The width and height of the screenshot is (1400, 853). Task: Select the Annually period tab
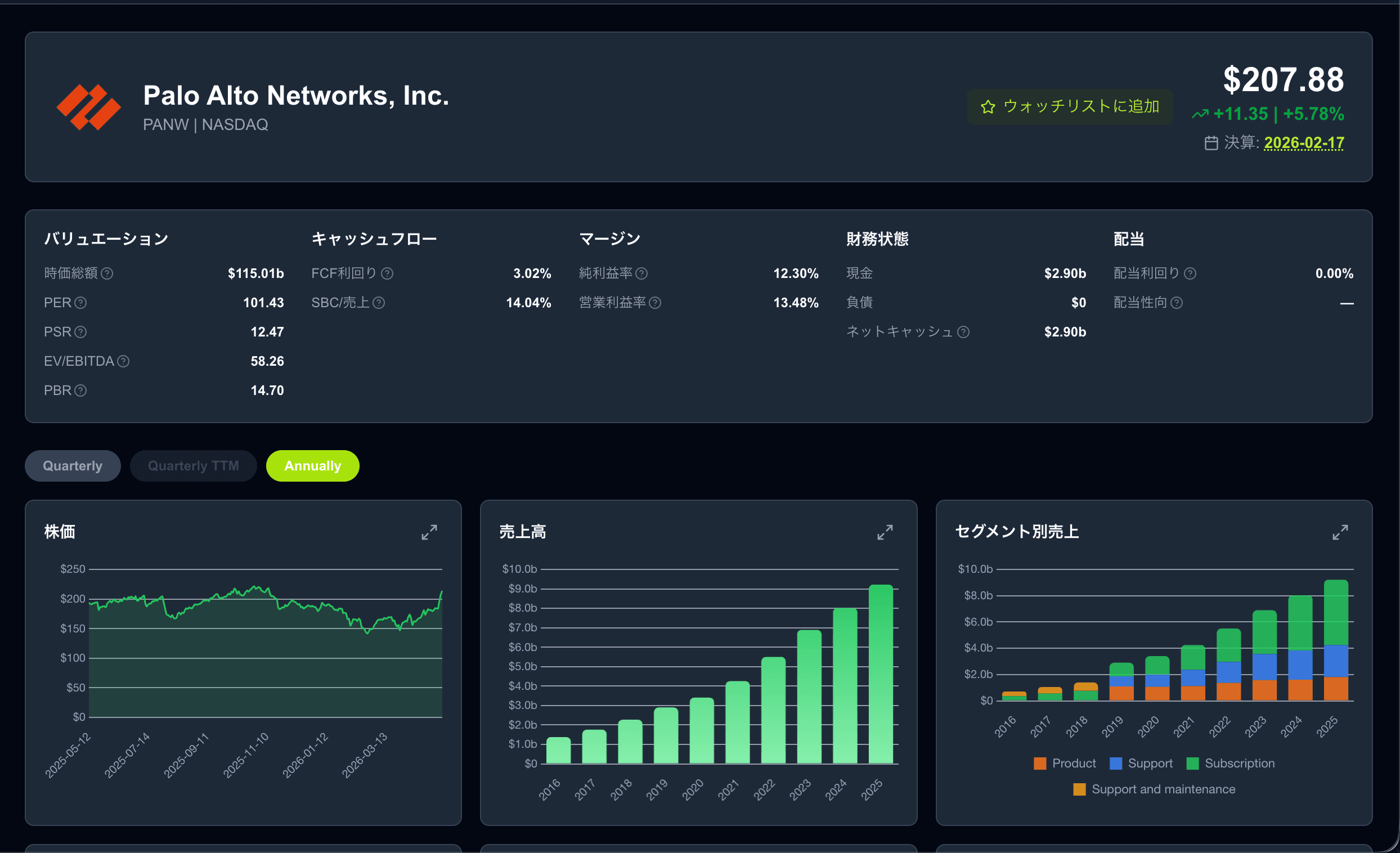pos(312,466)
